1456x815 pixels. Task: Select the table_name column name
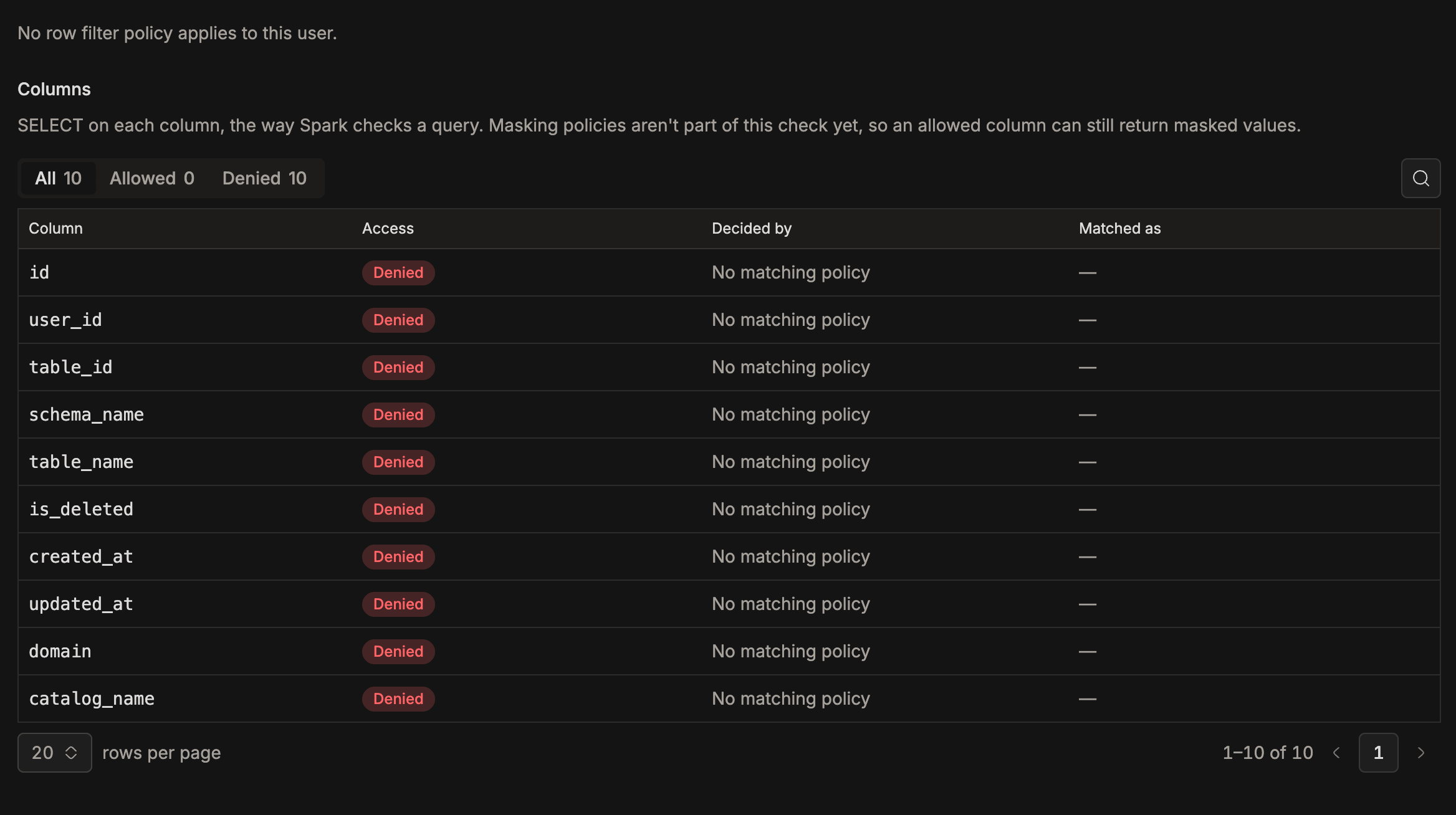click(x=81, y=462)
